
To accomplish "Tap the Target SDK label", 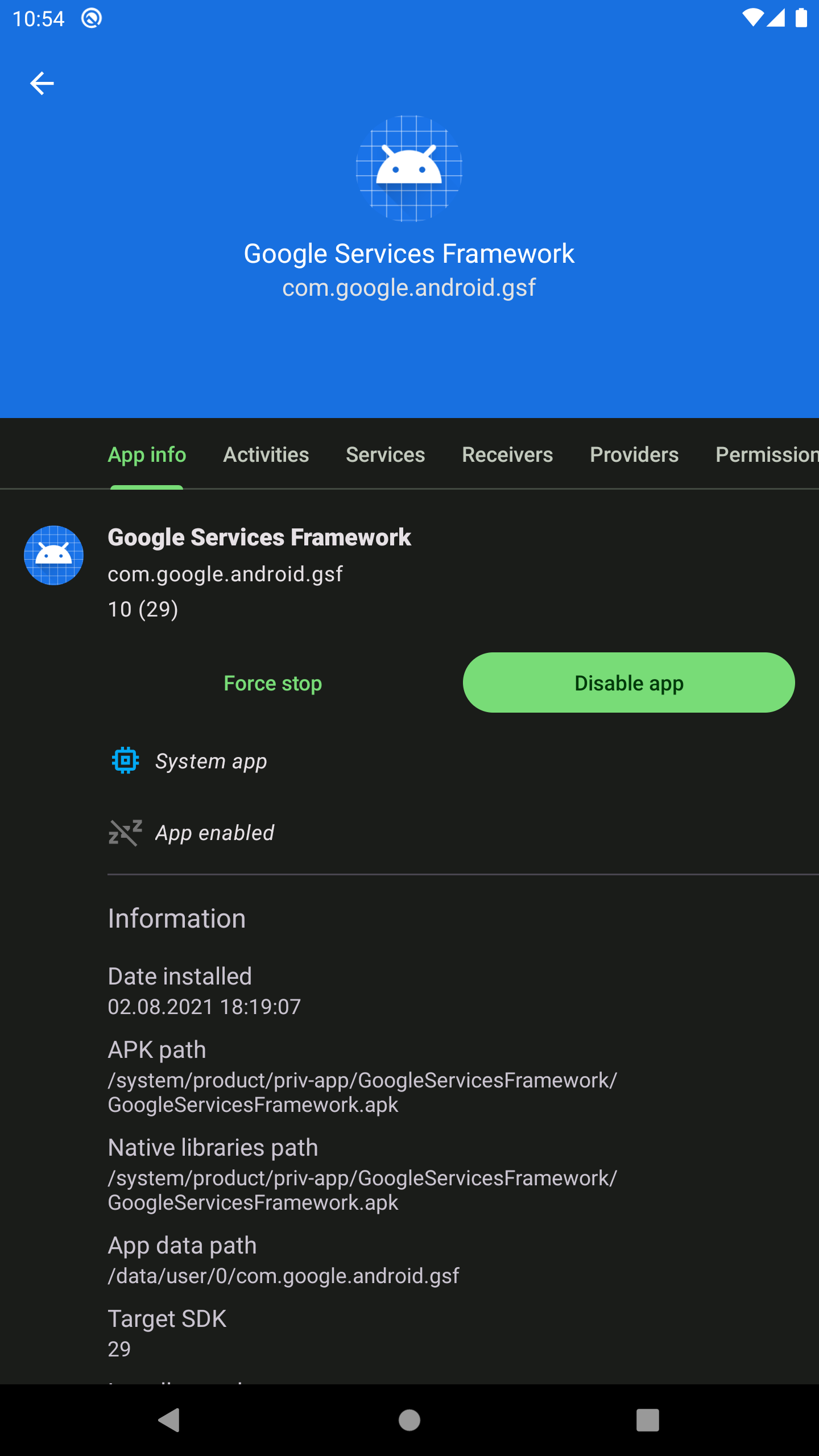I will [x=167, y=1319].
